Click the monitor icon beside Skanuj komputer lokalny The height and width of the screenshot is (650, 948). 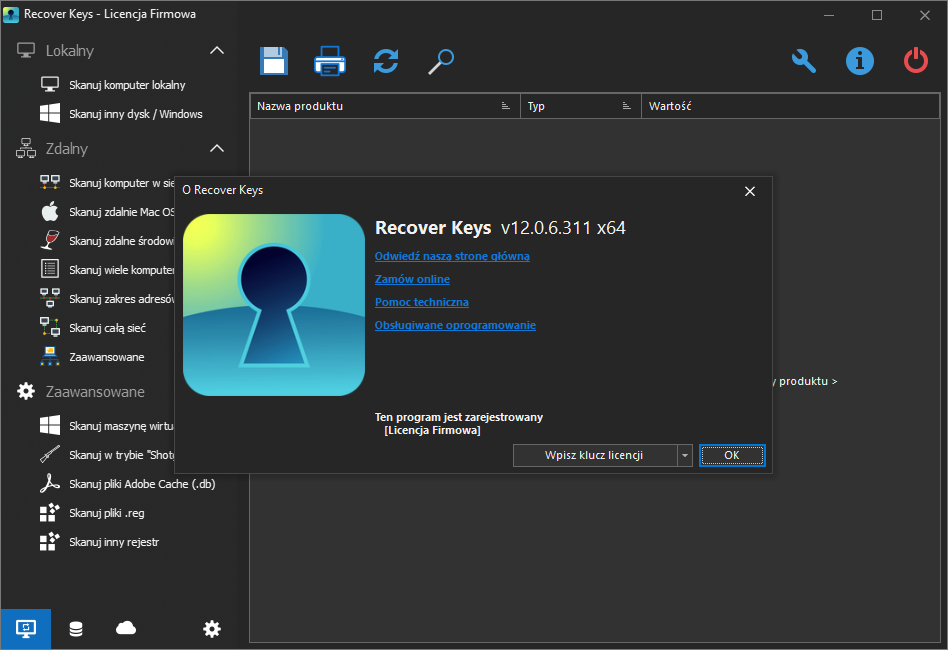(x=50, y=85)
